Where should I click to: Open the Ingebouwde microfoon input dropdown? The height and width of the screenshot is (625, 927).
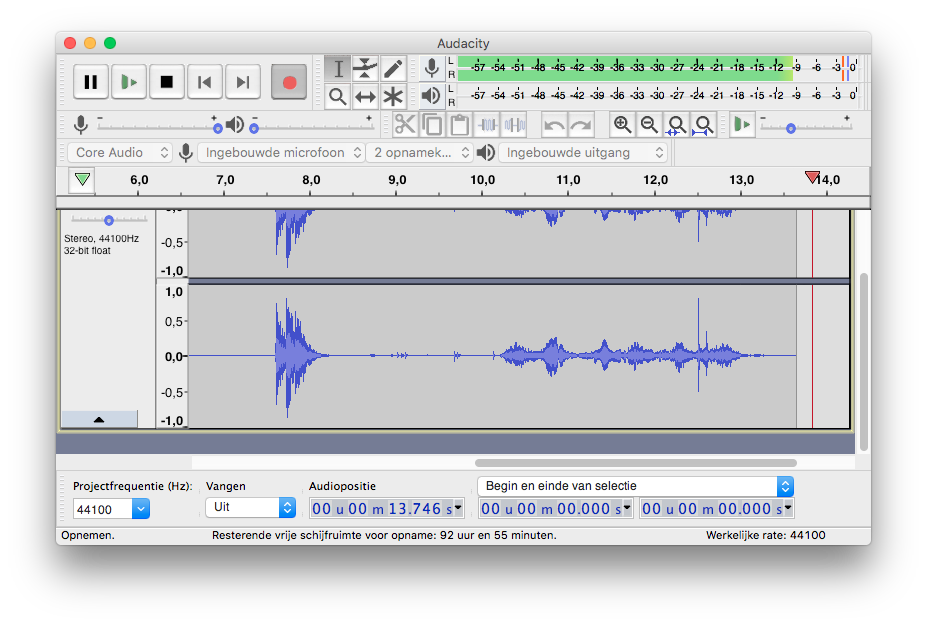click(281, 153)
